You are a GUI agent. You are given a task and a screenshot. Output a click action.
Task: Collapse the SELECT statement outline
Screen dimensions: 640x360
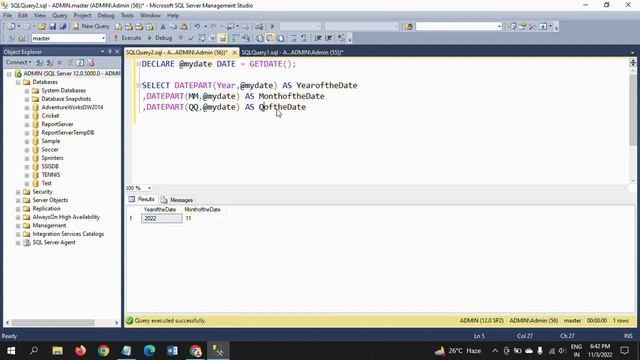[139, 85]
